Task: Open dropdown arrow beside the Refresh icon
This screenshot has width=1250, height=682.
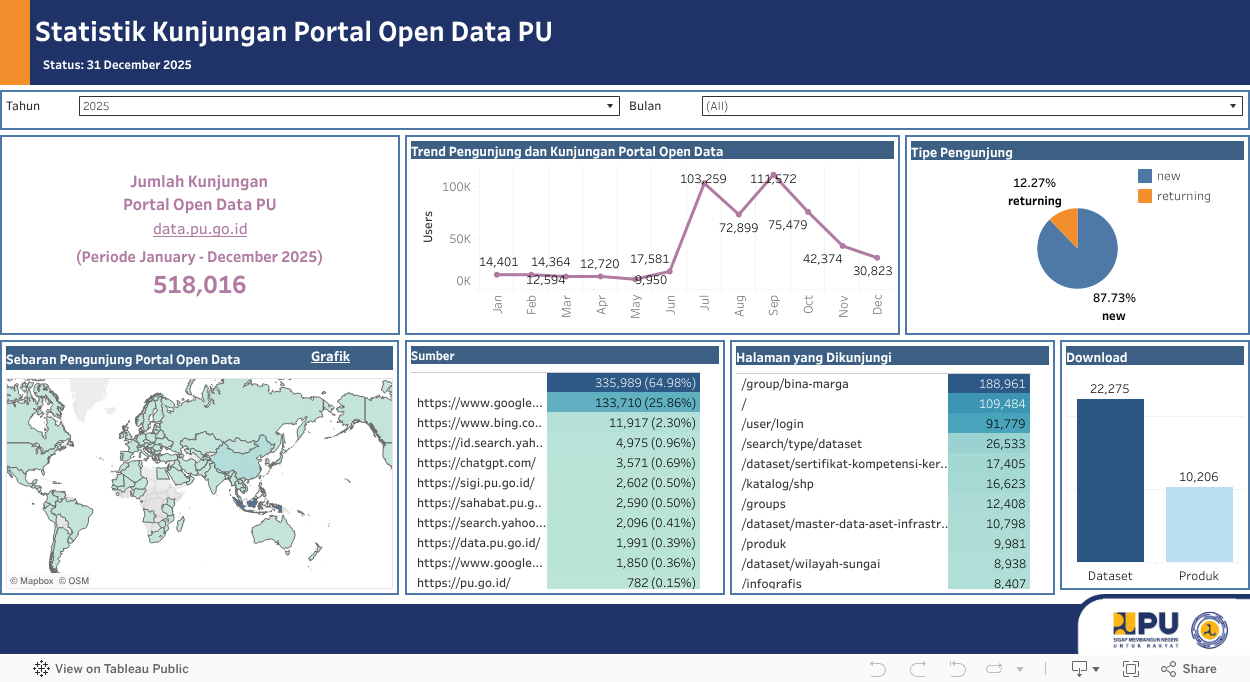Action: click(1019, 669)
